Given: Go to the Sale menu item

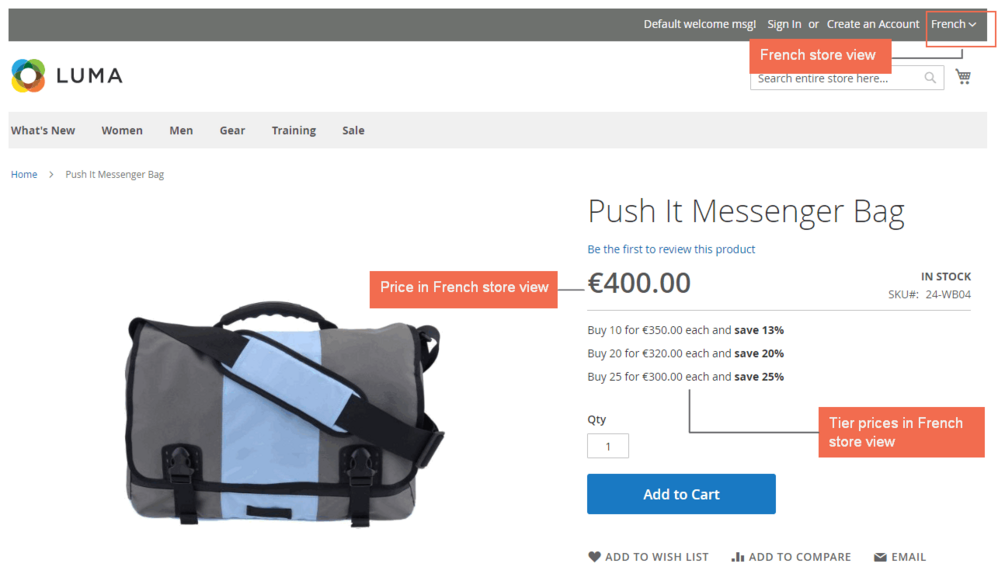Looking at the screenshot, I should tap(353, 130).
